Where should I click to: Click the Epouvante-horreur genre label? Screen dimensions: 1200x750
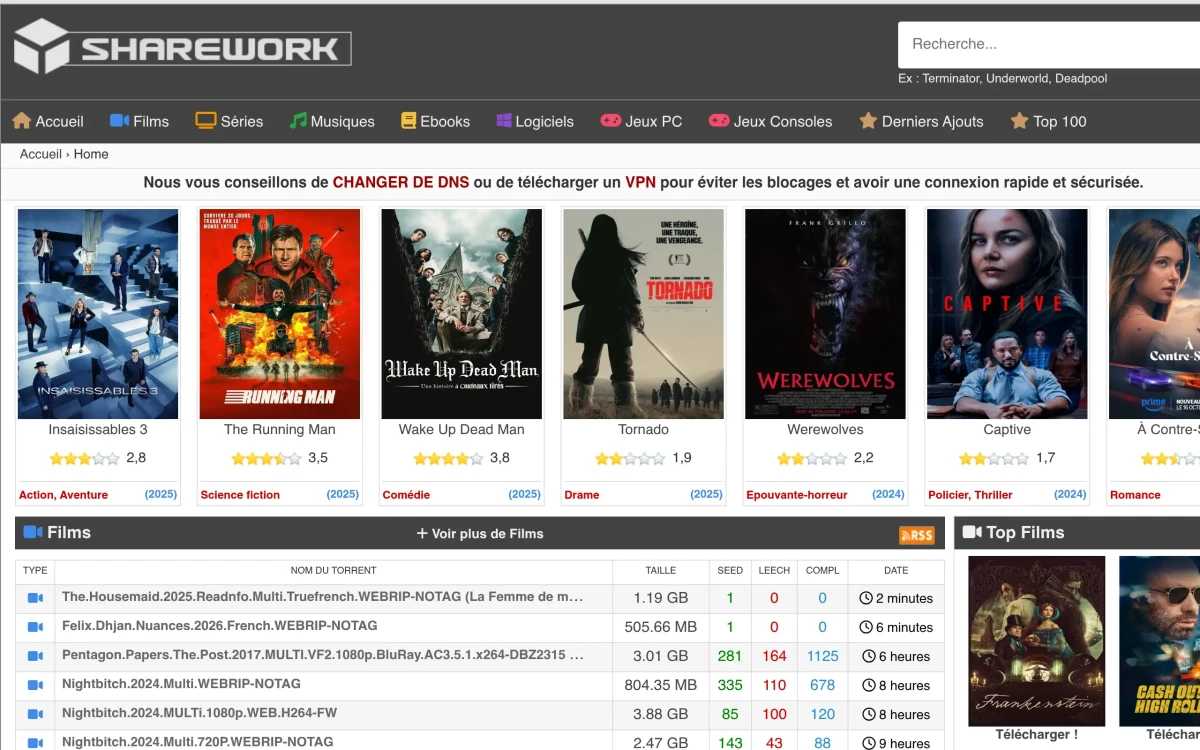coord(797,494)
